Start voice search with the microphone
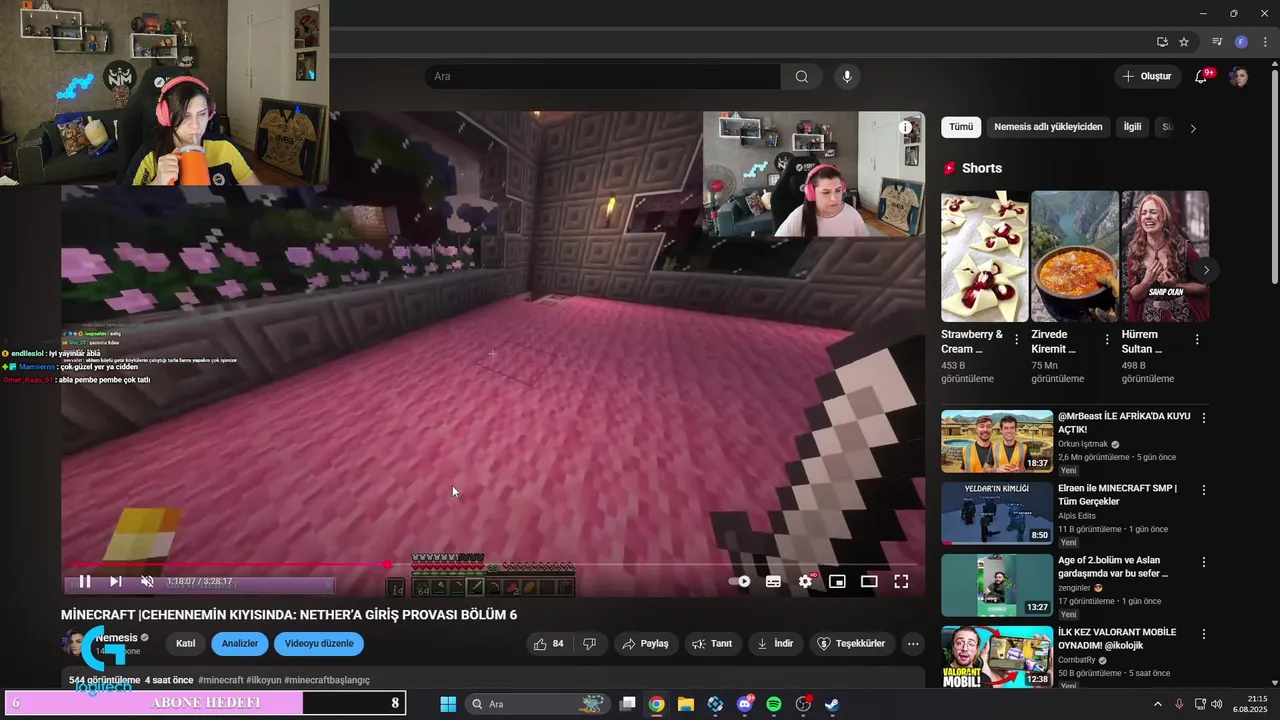 pos(847,76)
